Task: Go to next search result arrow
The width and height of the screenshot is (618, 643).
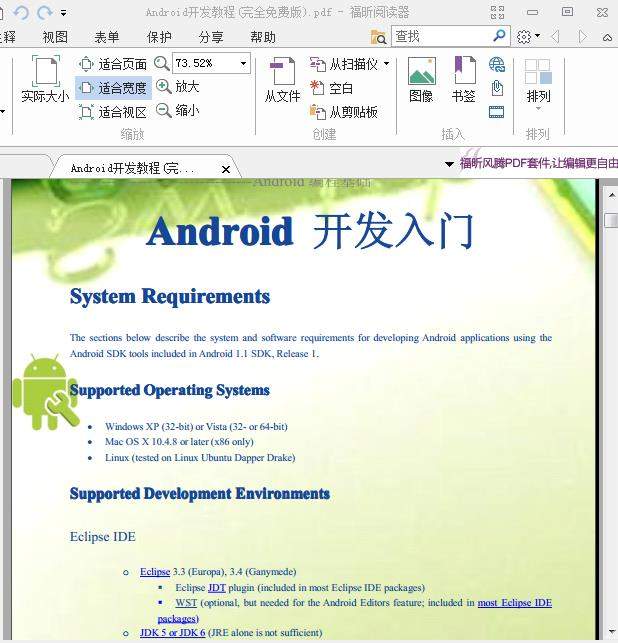Action: [583, 37]
